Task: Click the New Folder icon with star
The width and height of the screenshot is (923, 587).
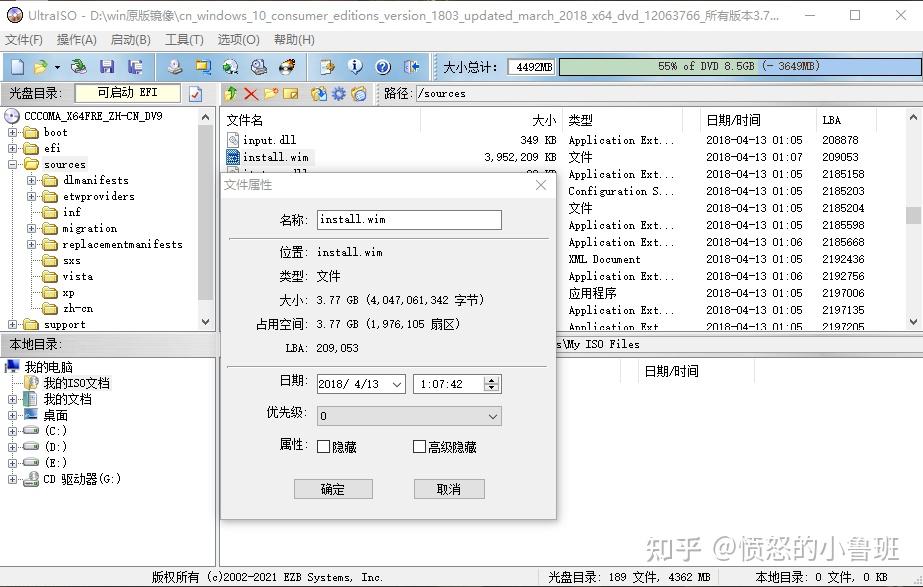Action: point(271,93)
